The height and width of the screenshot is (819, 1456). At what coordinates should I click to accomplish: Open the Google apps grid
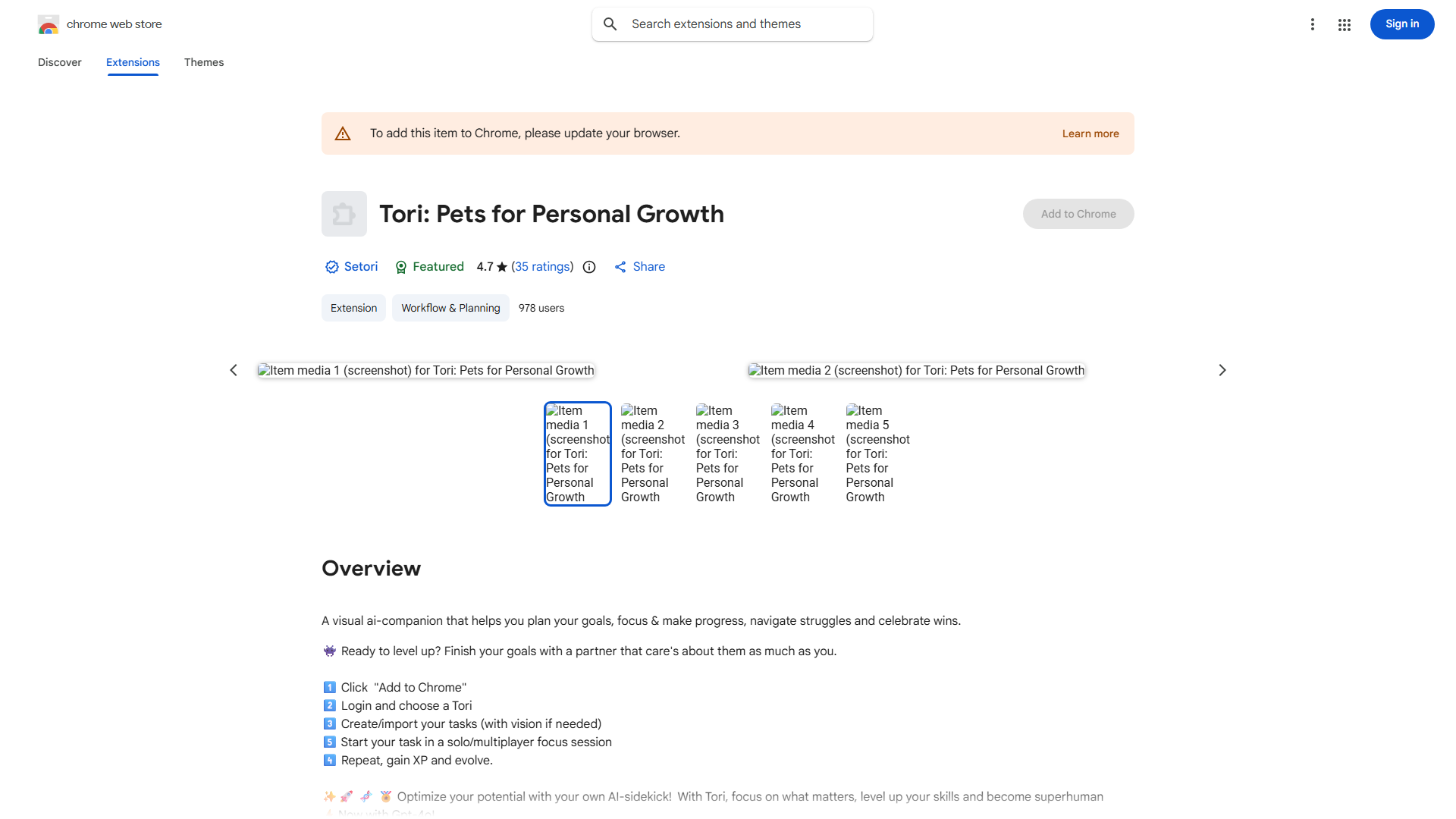pyautogui.click(x=1345, y=25)
